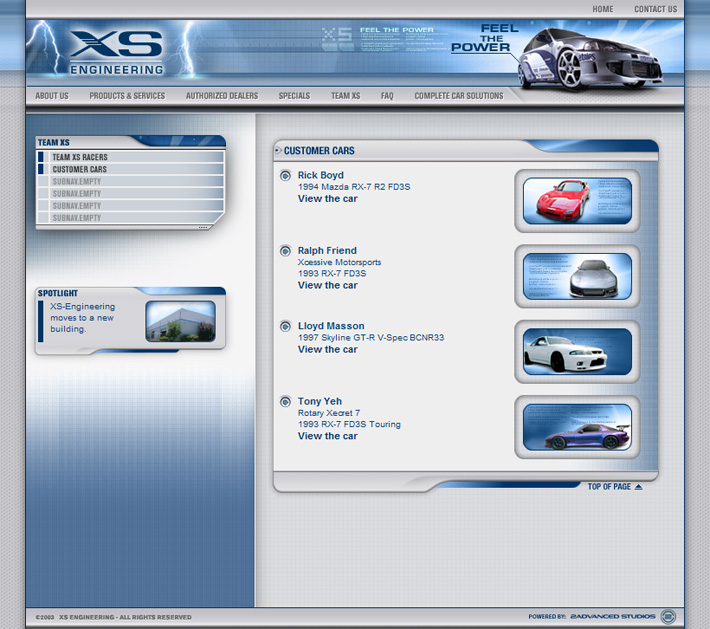This screenshot has height=629, width=710.
Task: Click the '1994 Mazda RX-7 R2 FD3S' text
Action: point(354,187)
